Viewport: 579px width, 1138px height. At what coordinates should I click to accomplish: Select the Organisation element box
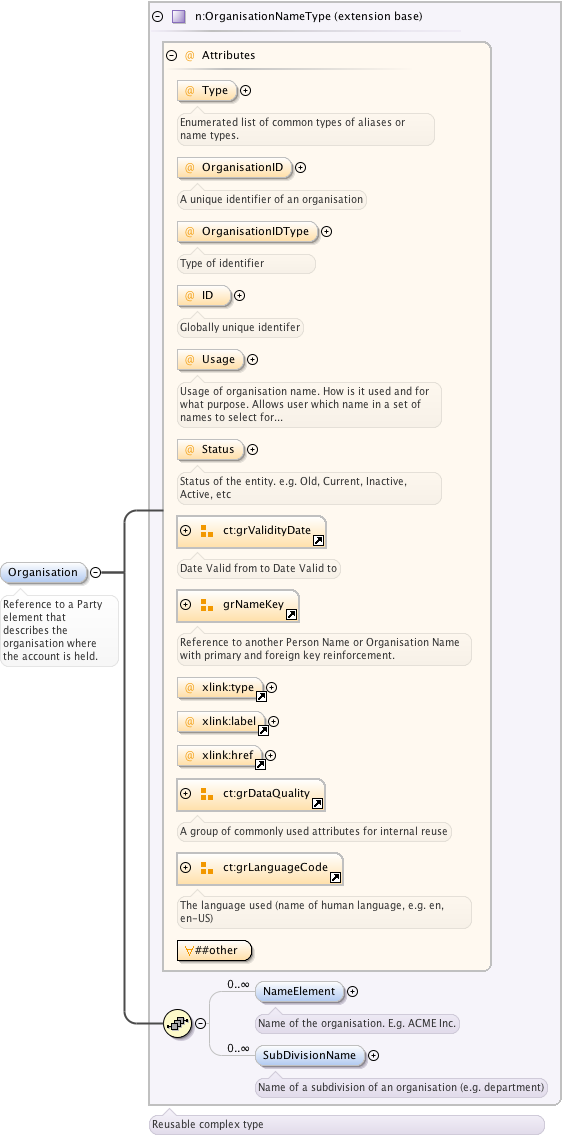44,573
